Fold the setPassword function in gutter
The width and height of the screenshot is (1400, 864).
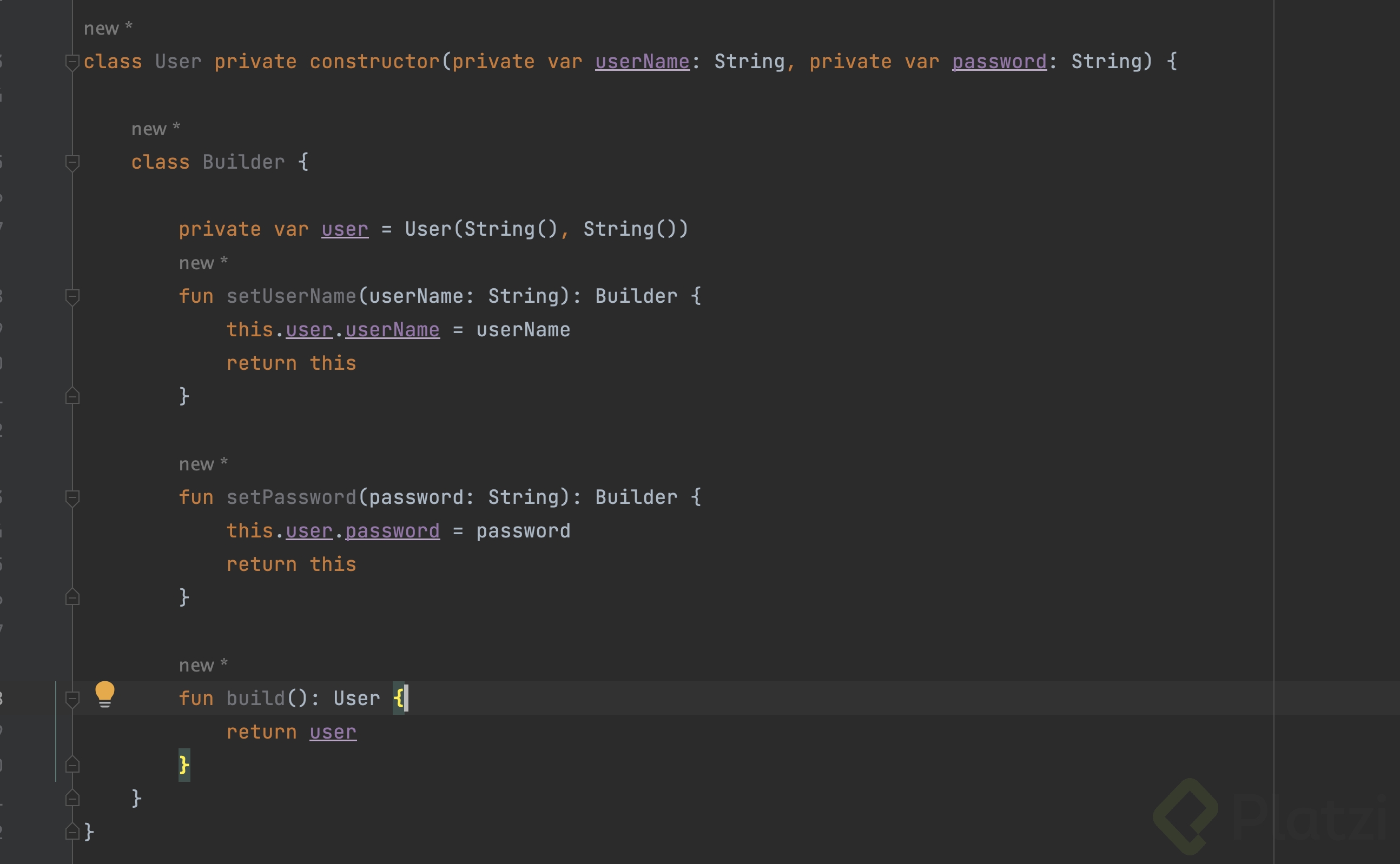point(72,498)
